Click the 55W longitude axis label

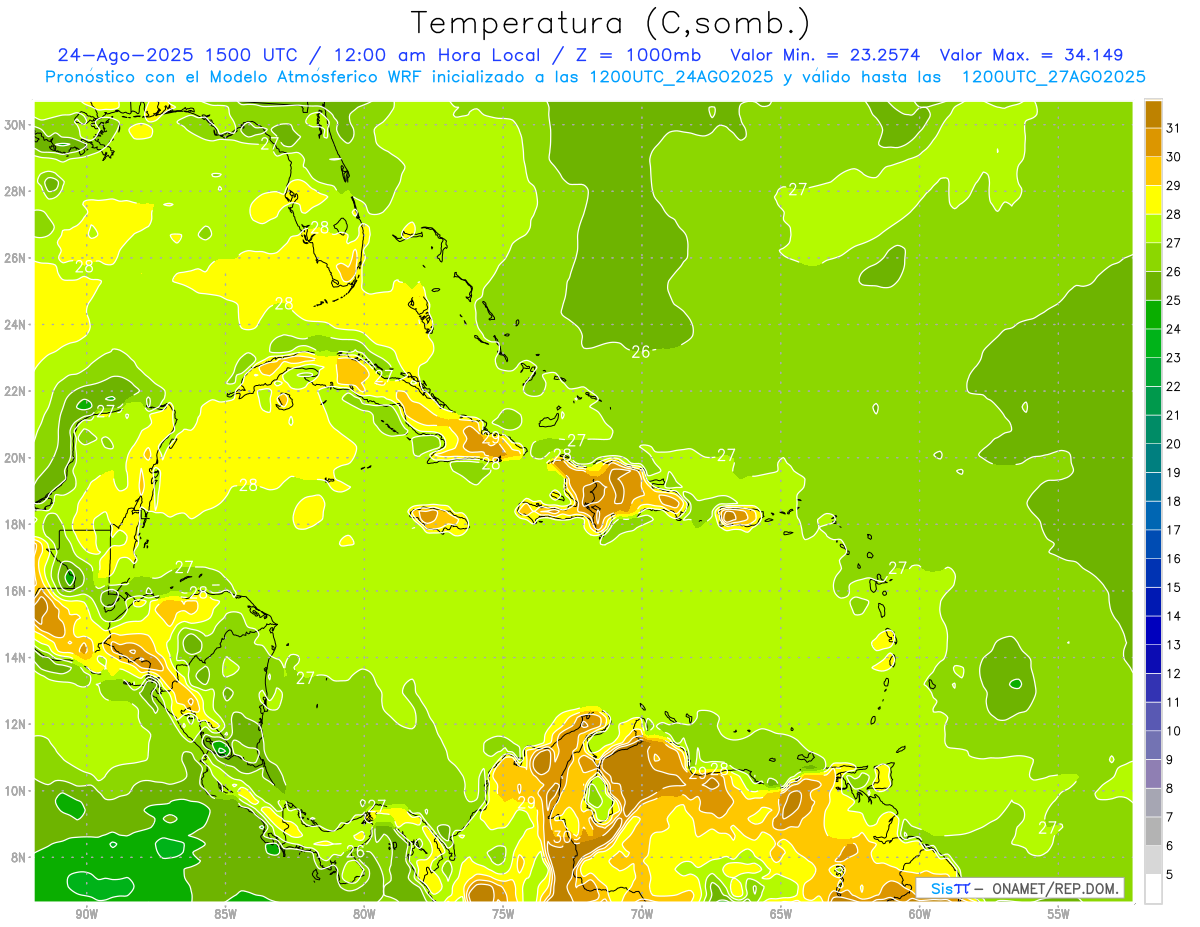click(x=1059, y=914)
